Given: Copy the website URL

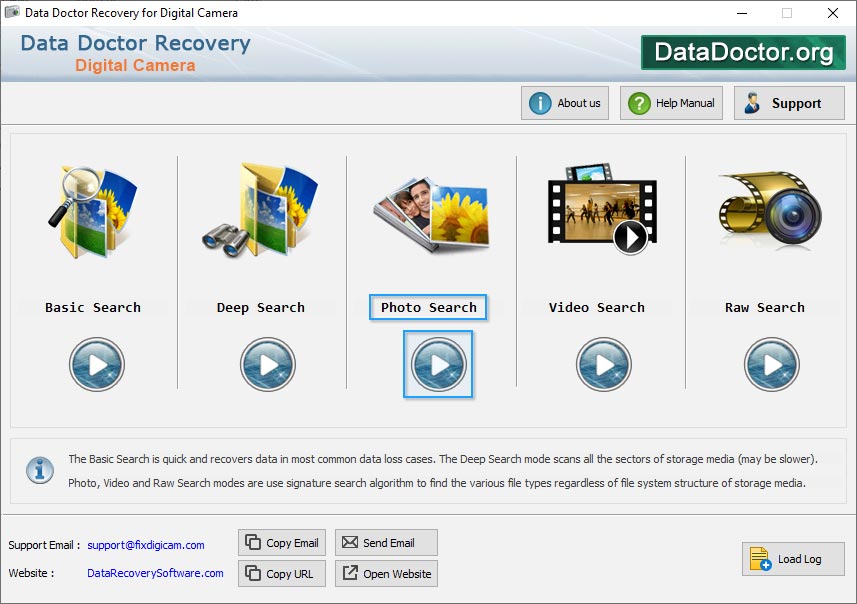Looking at the screenshot, I should [x=282, y=573].
